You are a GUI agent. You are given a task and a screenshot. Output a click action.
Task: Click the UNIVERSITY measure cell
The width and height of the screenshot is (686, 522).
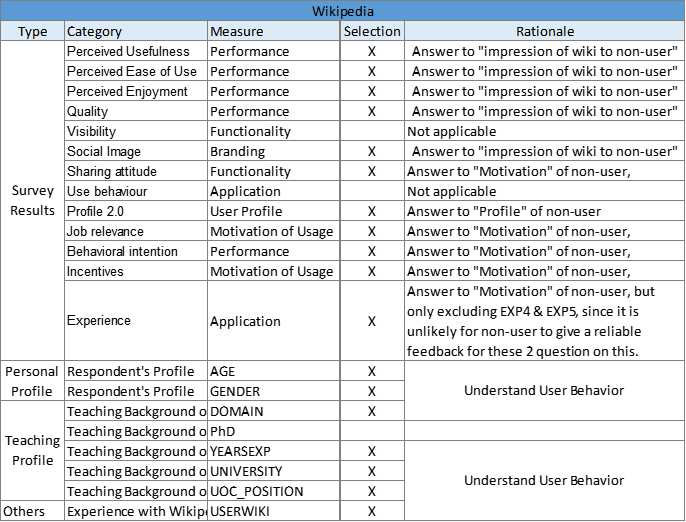point(274,471)
